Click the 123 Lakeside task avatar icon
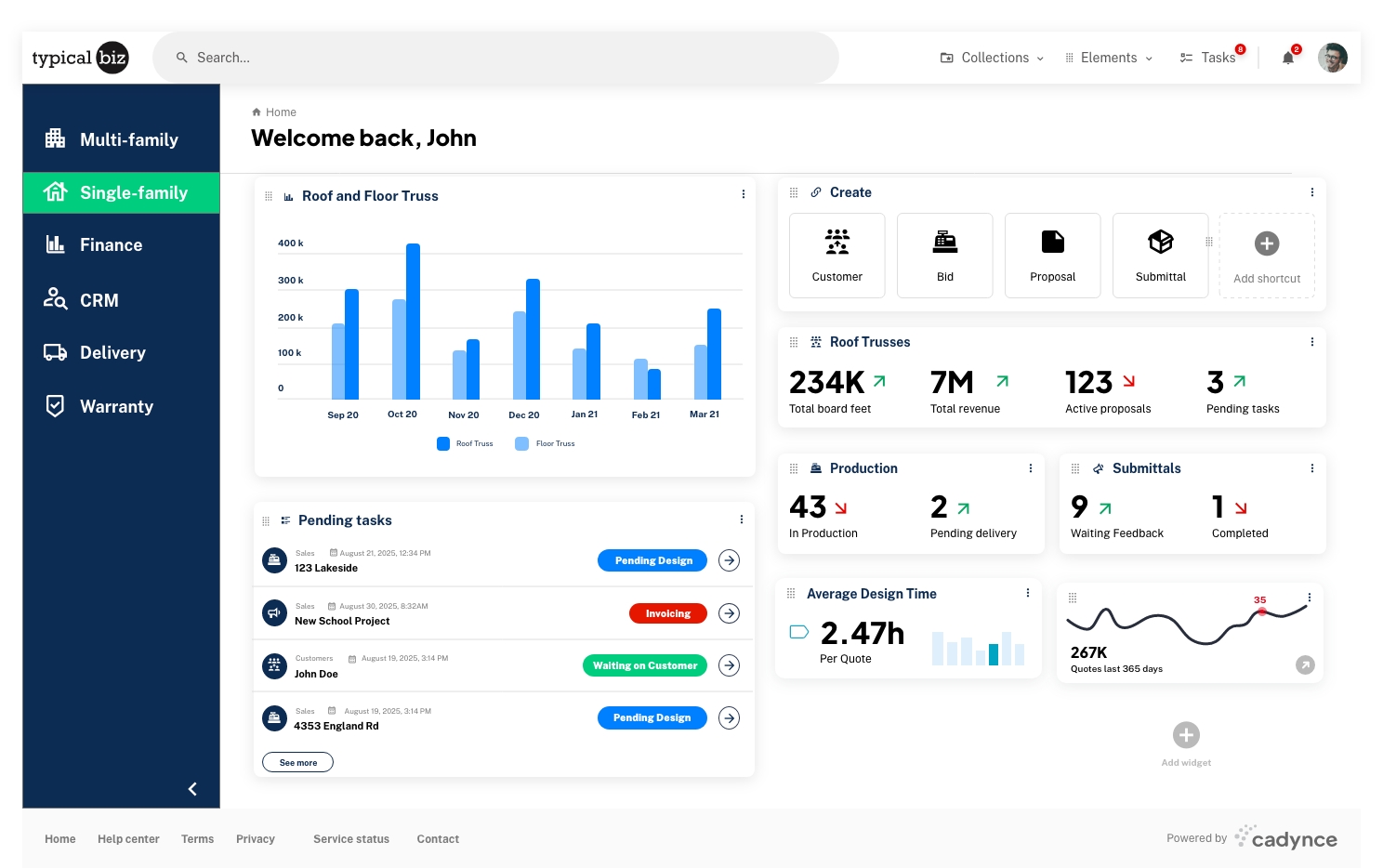This screenshot has height=868, width=1383. (x=274, y=560)
